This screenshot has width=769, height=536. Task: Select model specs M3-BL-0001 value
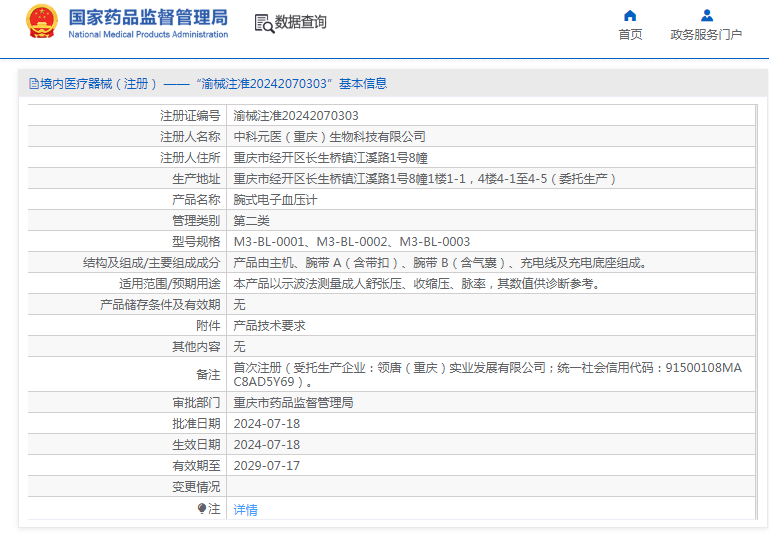[x=352, y=242]
